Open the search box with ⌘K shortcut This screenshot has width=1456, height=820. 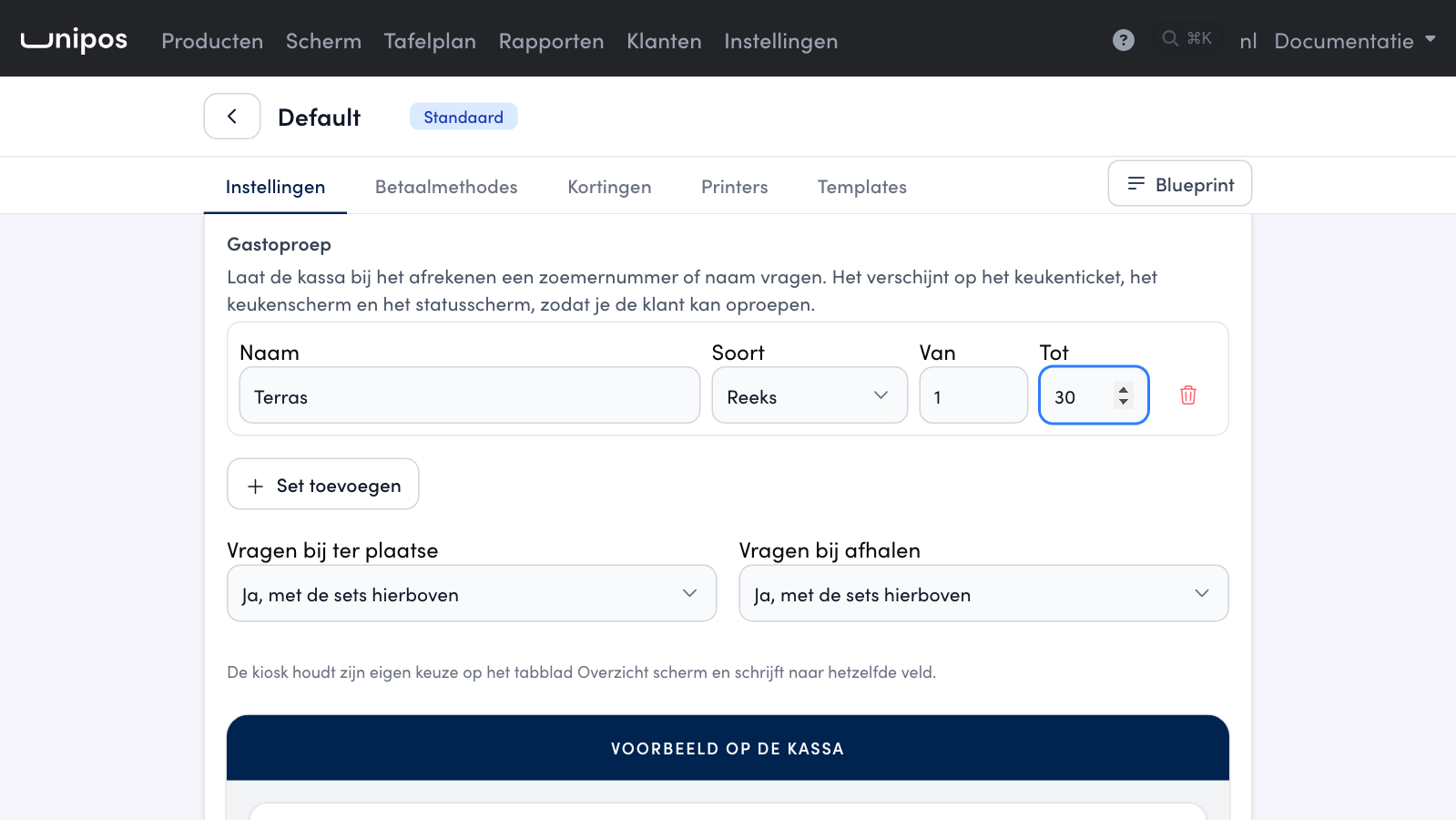(x=1187, y=38)
